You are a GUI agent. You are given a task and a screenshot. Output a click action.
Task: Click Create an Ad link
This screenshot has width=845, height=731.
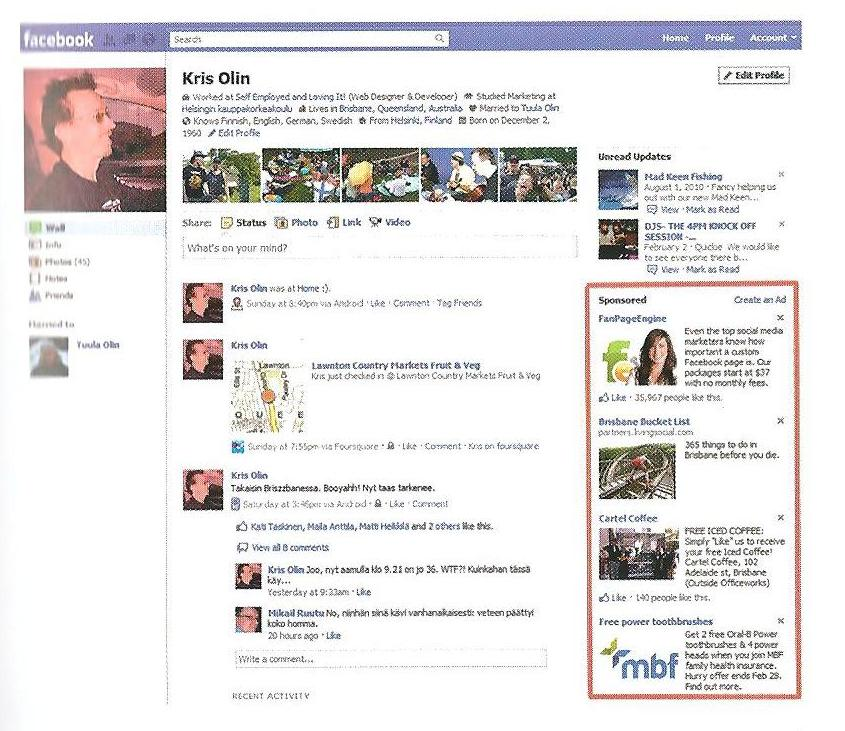(x=760, y=300)
